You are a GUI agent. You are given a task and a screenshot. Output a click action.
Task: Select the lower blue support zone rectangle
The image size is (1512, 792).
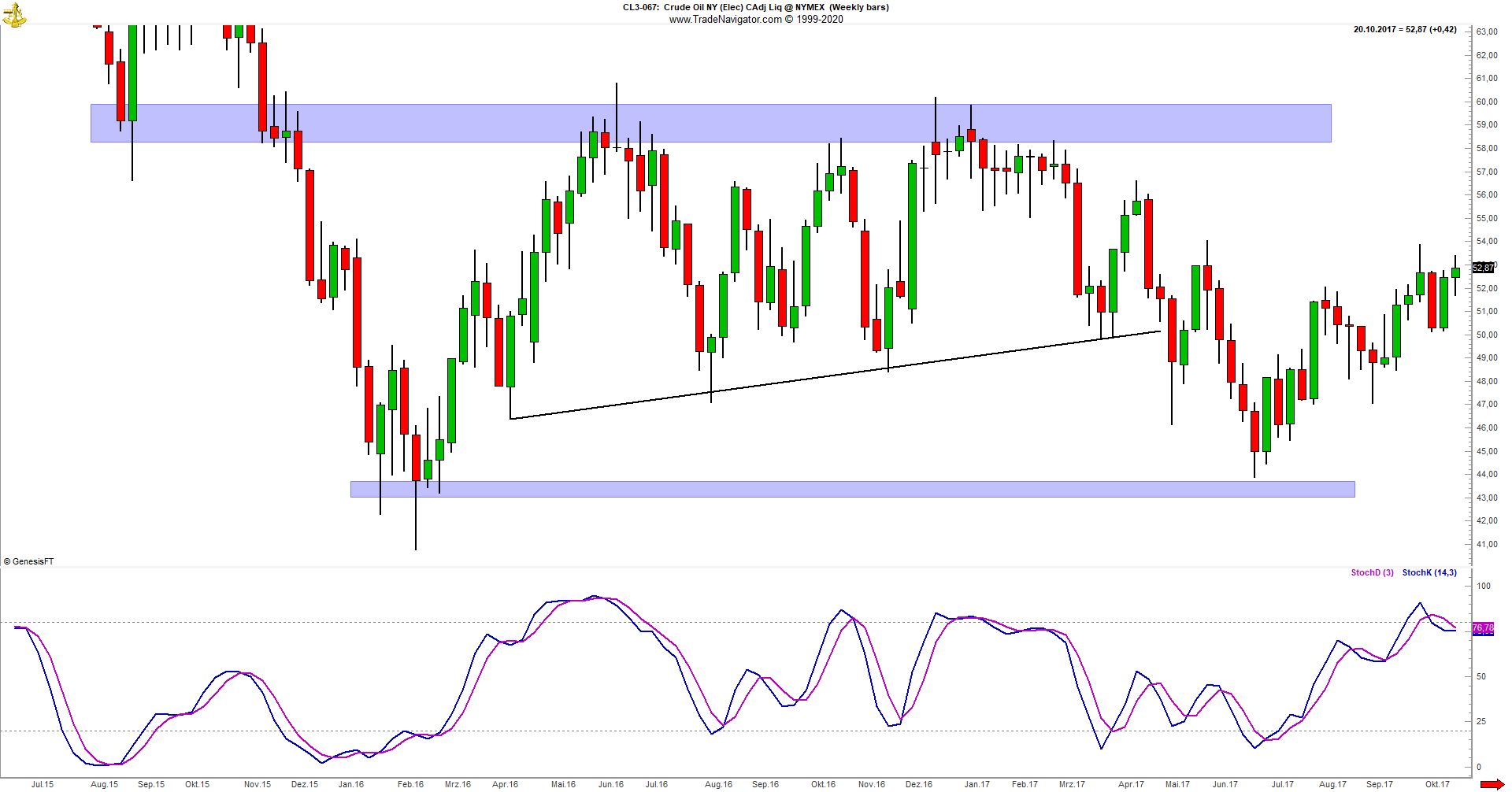pyautogui.click(x=852, y=489)
